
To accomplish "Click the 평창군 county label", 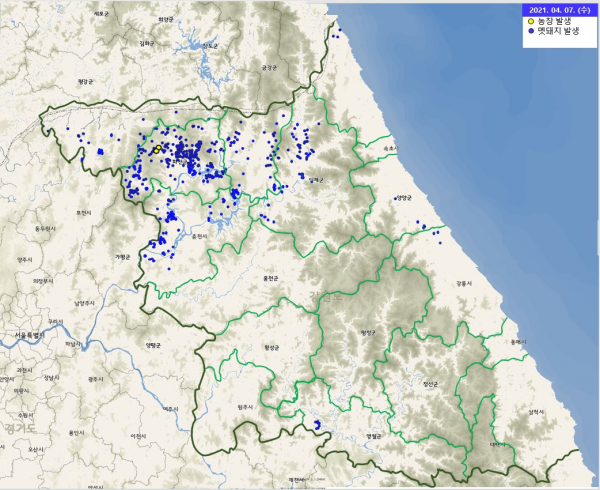I will [x=366, y=334].
